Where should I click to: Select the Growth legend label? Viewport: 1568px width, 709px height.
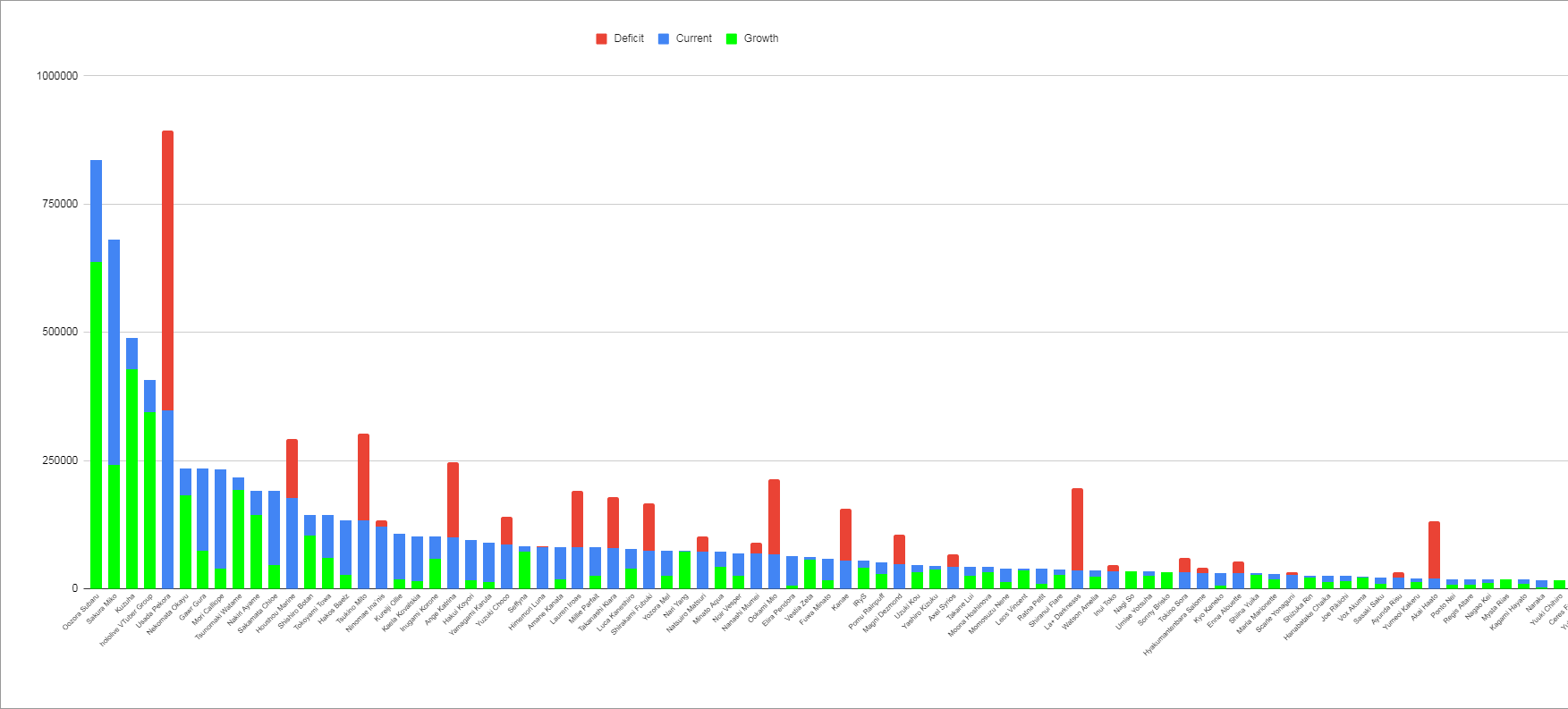(x=761, y=38)
